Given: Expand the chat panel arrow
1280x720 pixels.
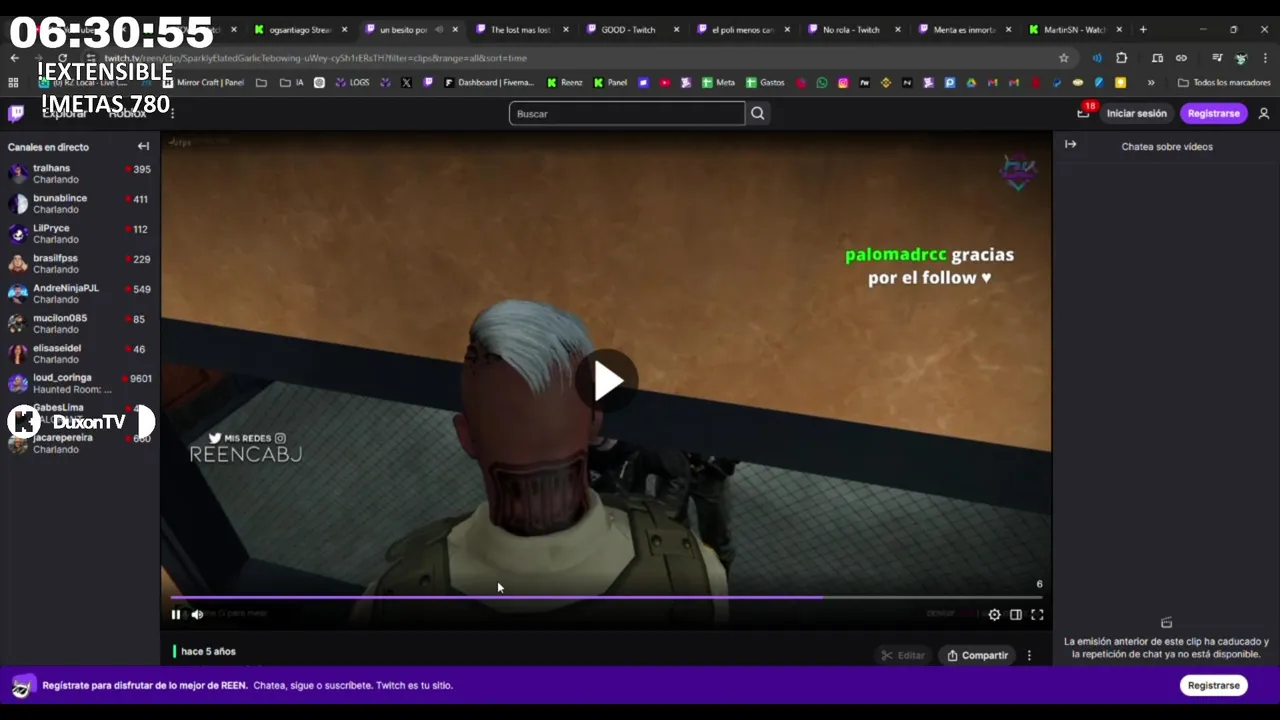Looking at the screenshot, I should click(1070, 145).
